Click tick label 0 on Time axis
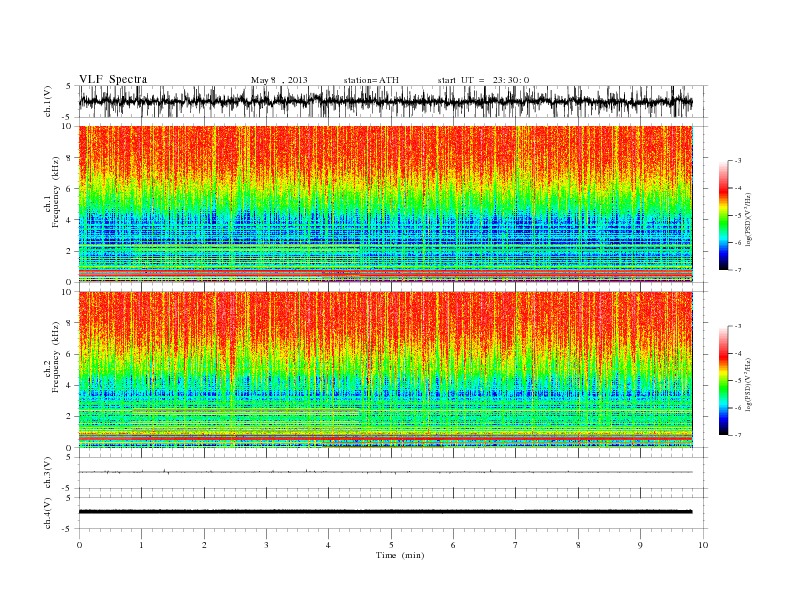This screenshot has width=792, height=612. point(79,545)
